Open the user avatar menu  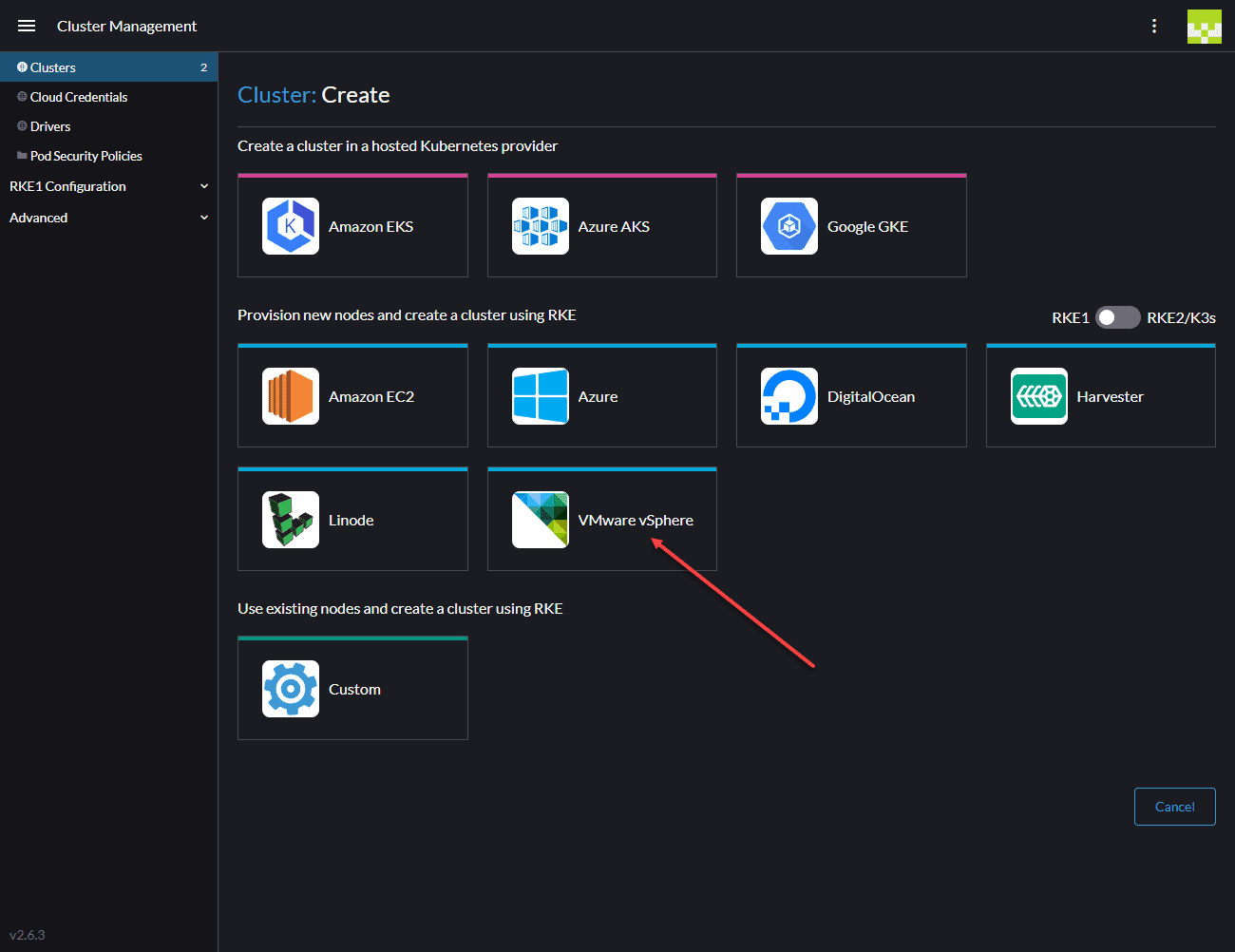(1204, 27)
